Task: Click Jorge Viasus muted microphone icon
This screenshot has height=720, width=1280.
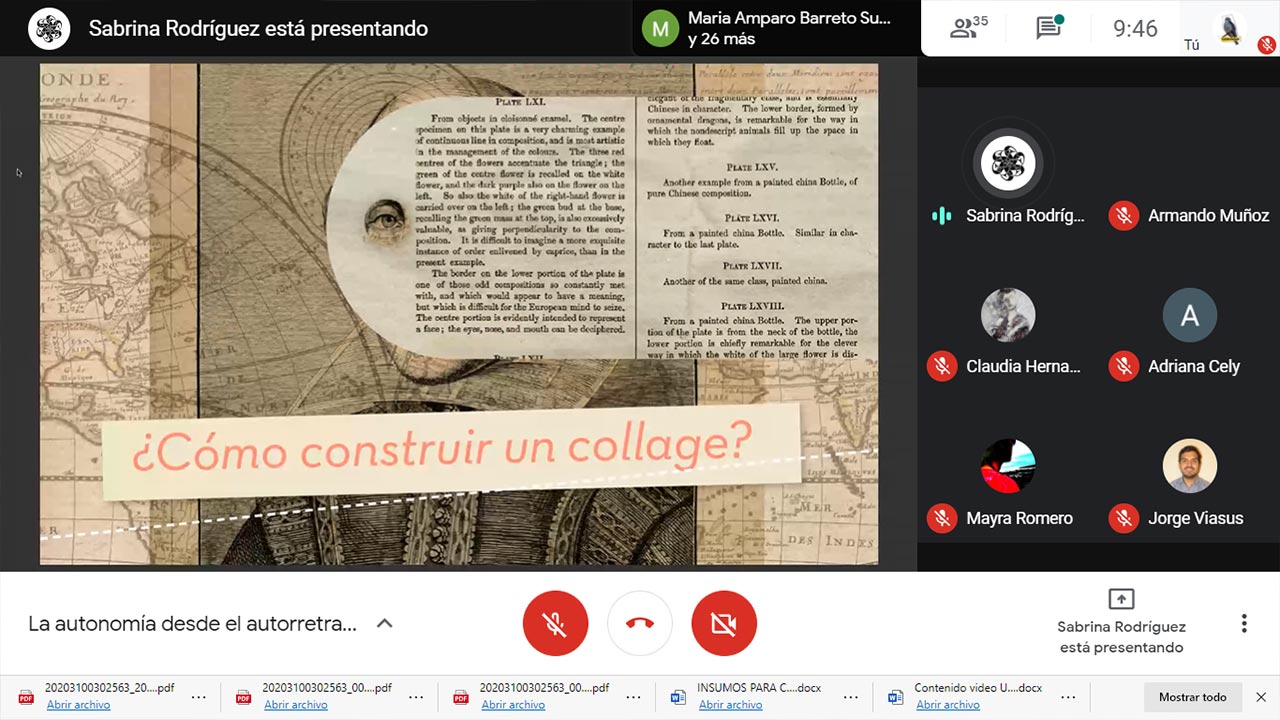Action: (1124, 518)
